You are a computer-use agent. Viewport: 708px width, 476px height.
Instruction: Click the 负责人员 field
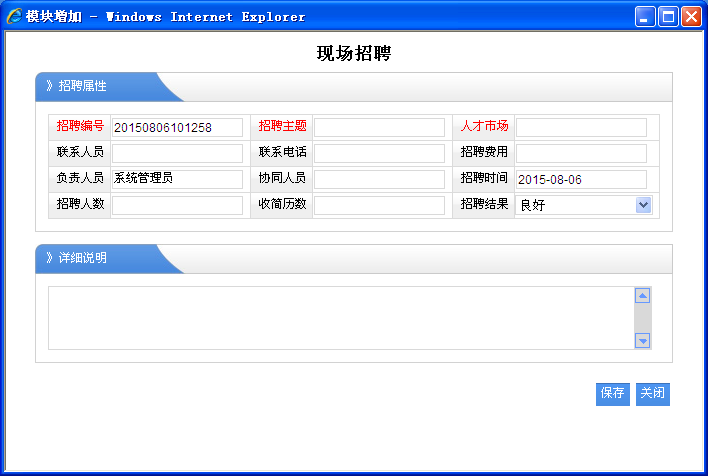tap(177, 179)
